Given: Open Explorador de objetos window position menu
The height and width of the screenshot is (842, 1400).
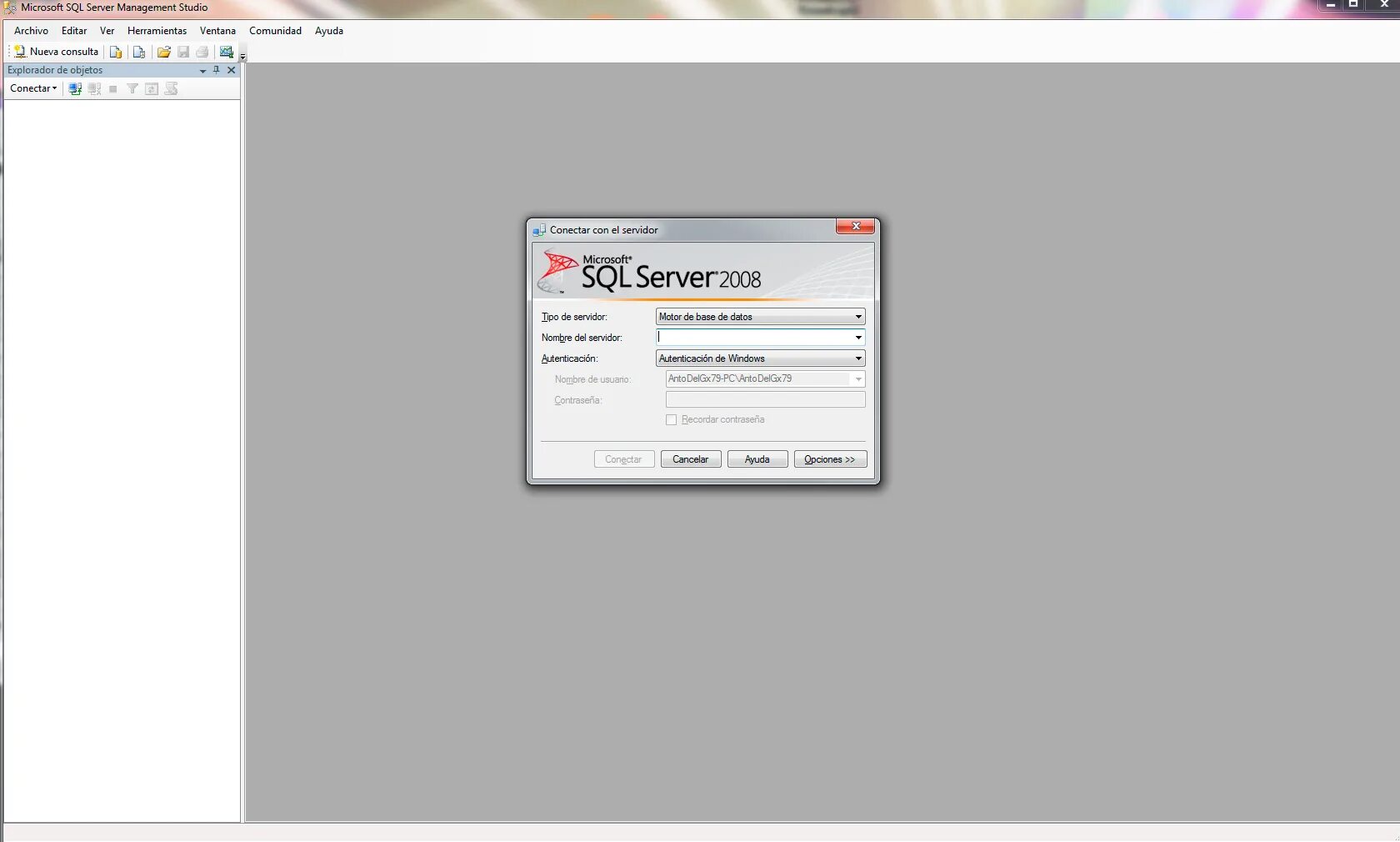Looking at the screenshot, I should coord(202,71).
